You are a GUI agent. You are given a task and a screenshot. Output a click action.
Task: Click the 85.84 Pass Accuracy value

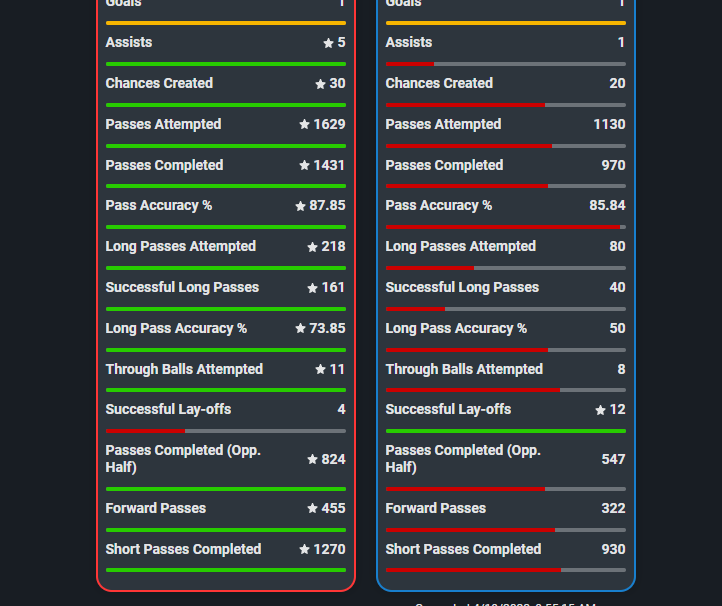[x=607, y=205]
